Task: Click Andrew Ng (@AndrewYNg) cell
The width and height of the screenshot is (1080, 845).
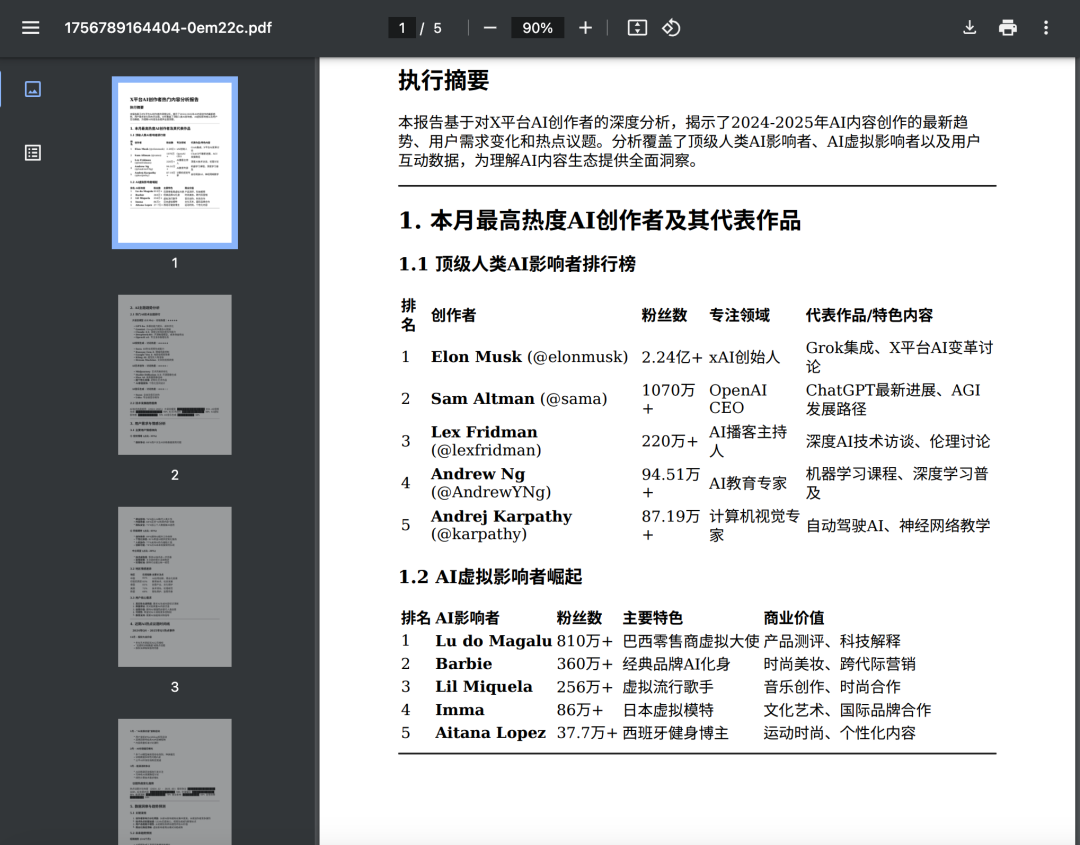Action: pyautogui.click(x=491, y=483)
